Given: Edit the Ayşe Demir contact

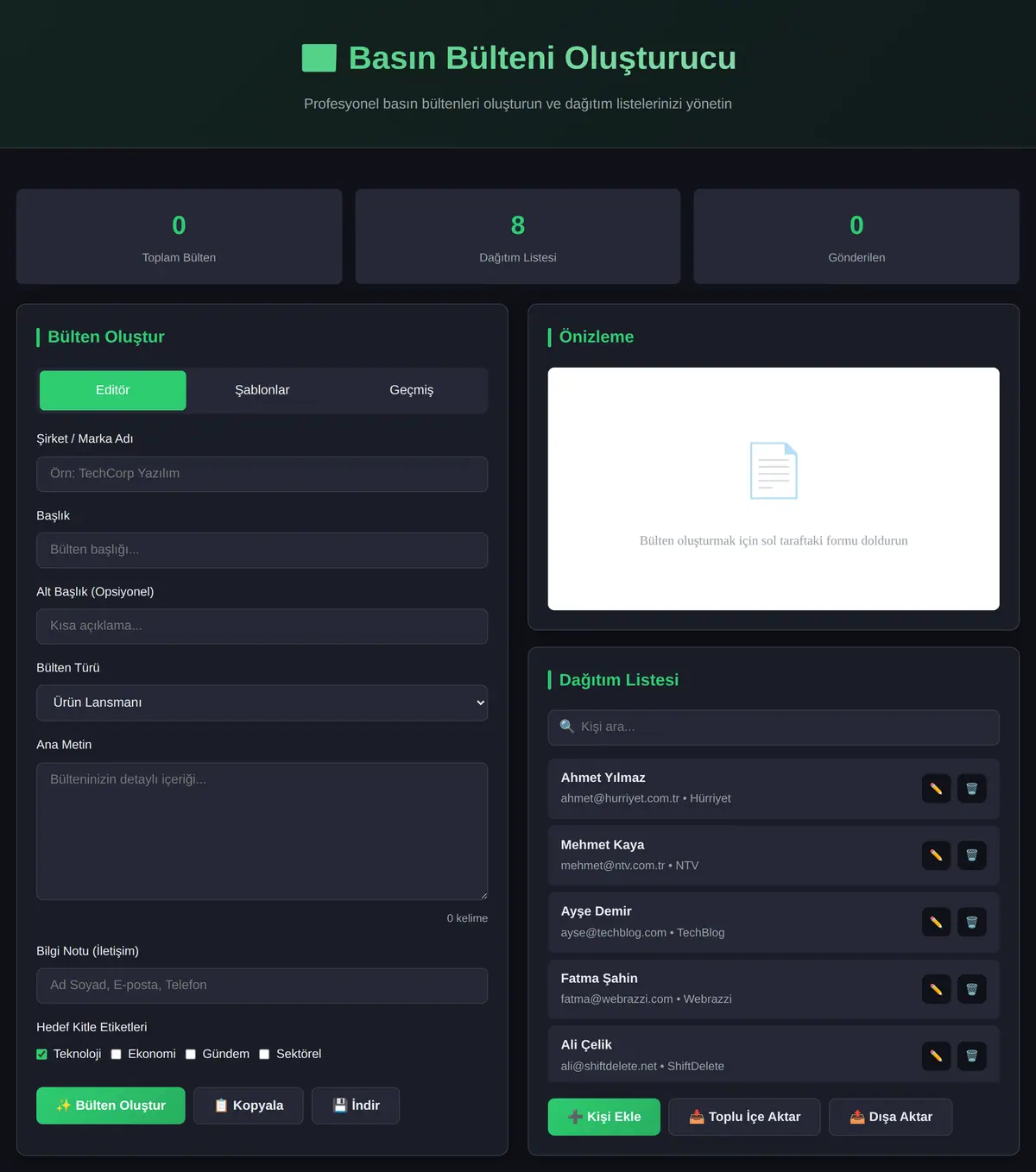Looking at the screenshot, I should [936, 923].
